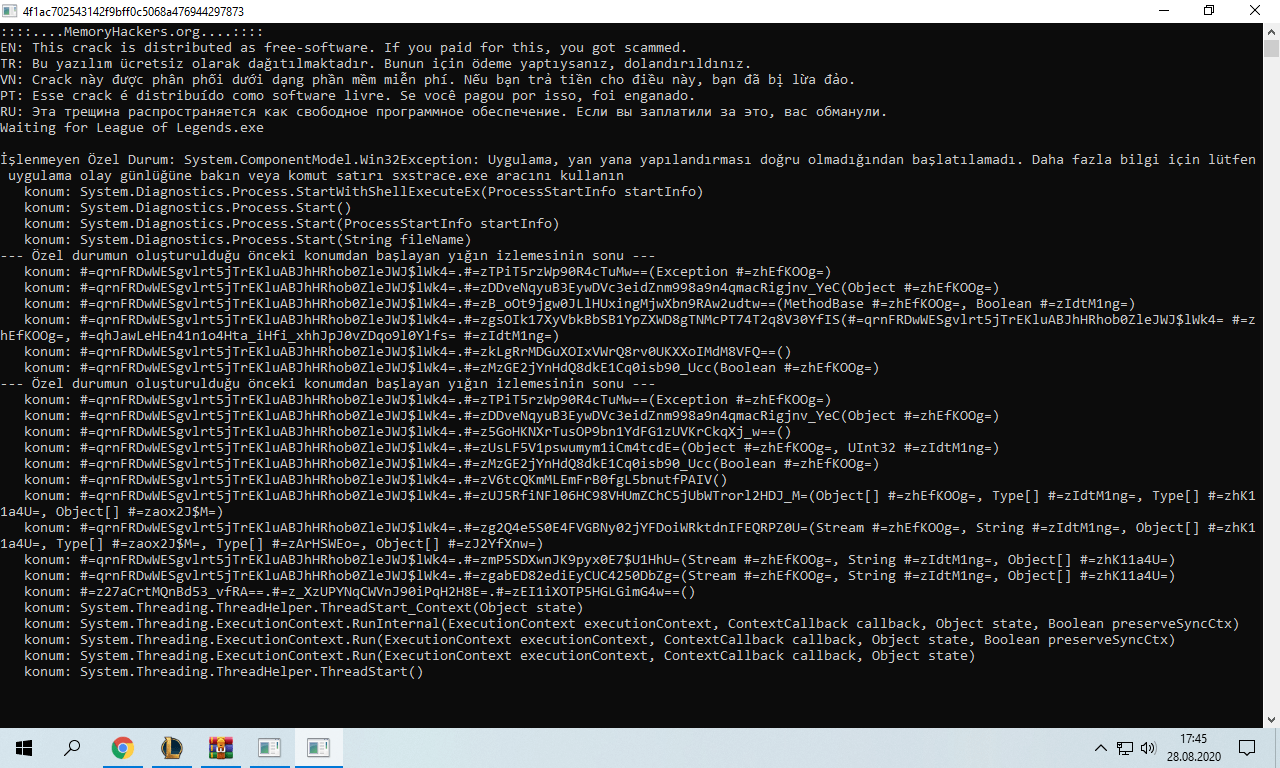Image resolution: width=1280 pixels, height=768 pixels.
Task: Open the volume control tray icon
Action: point(1148,748)
